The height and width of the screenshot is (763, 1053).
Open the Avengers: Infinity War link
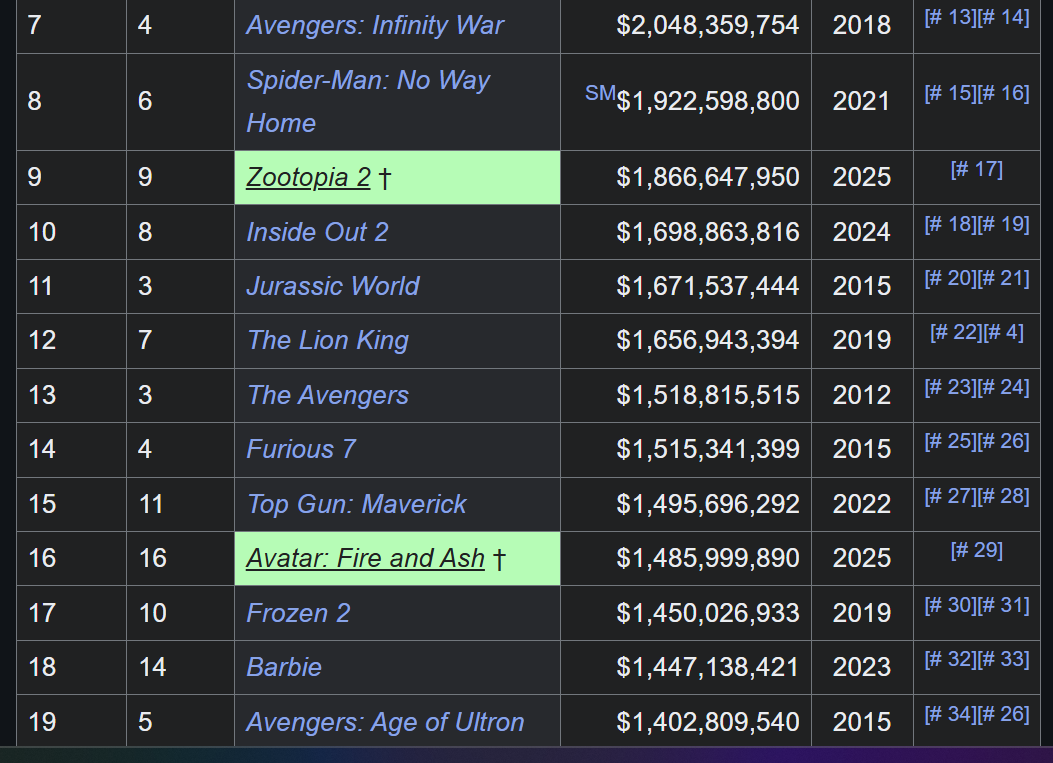click(x=375, y=26)
